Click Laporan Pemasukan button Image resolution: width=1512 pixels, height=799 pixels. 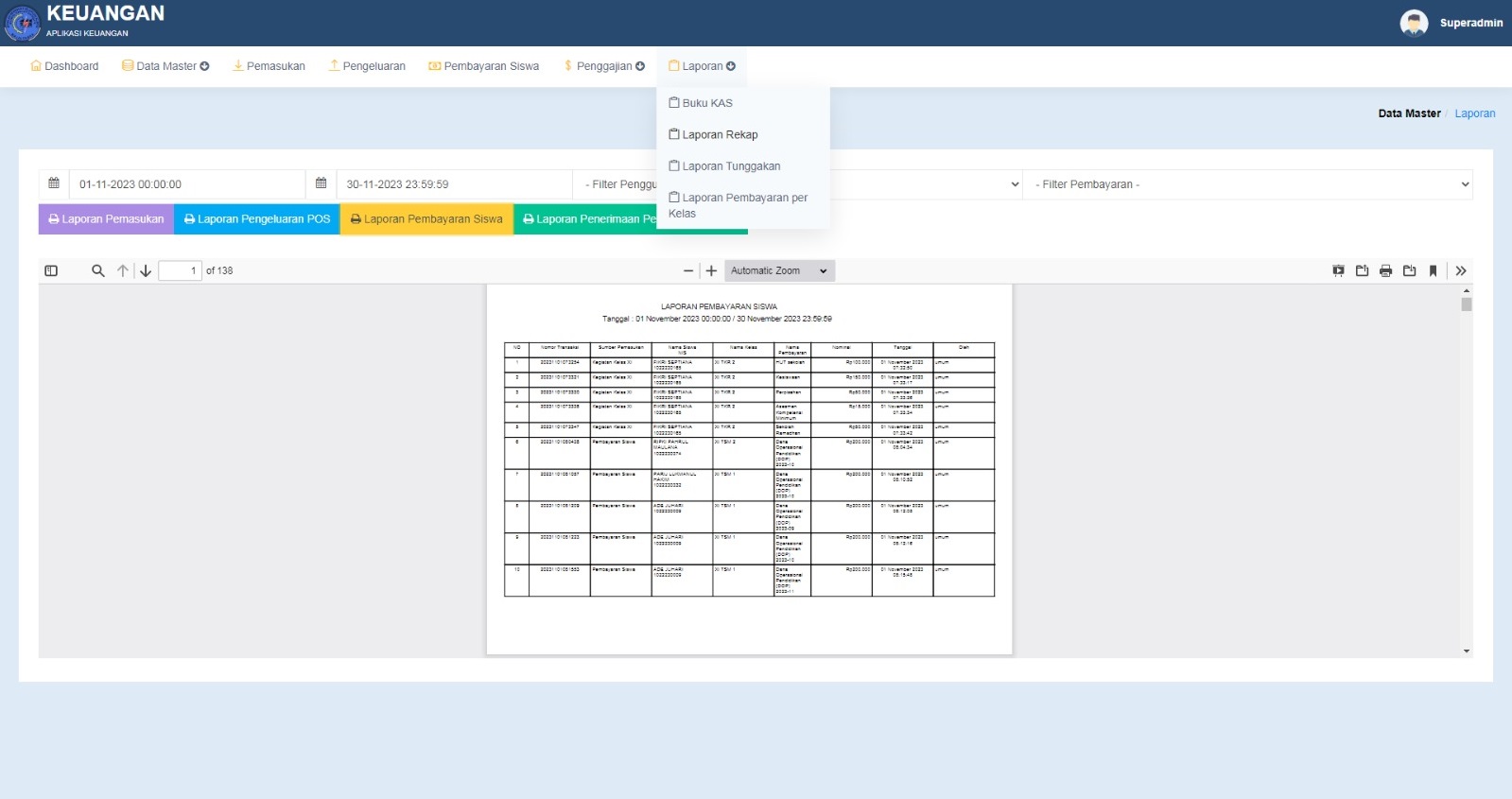point(106,219)
